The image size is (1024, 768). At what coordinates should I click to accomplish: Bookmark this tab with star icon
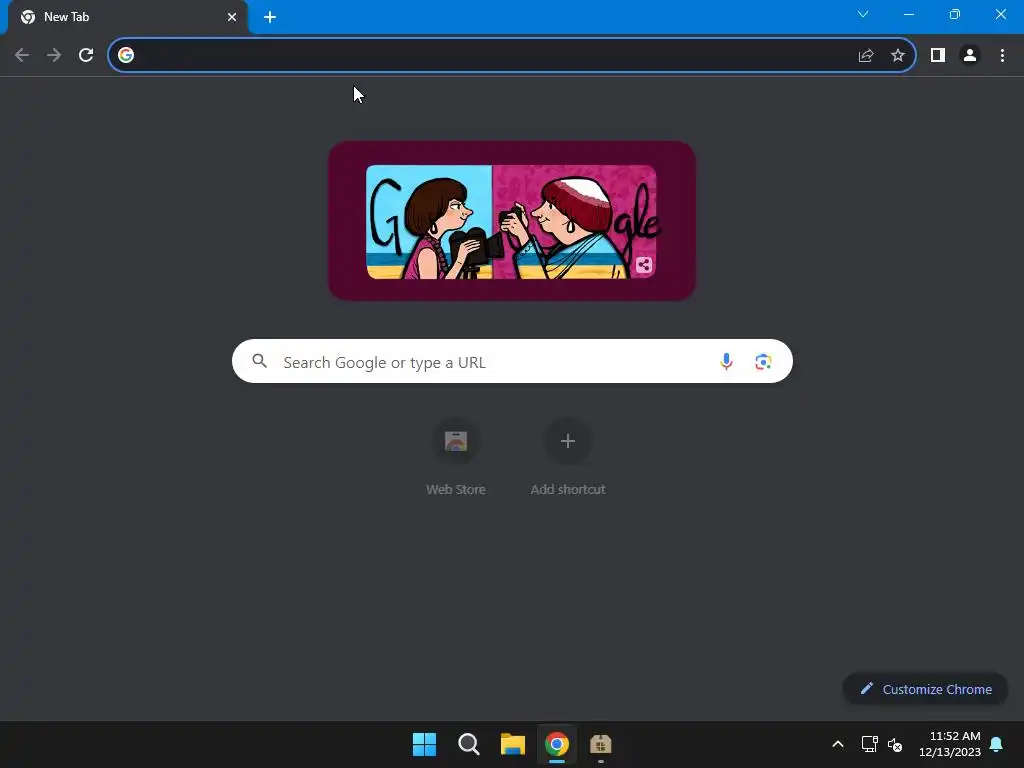coord(898,56)
